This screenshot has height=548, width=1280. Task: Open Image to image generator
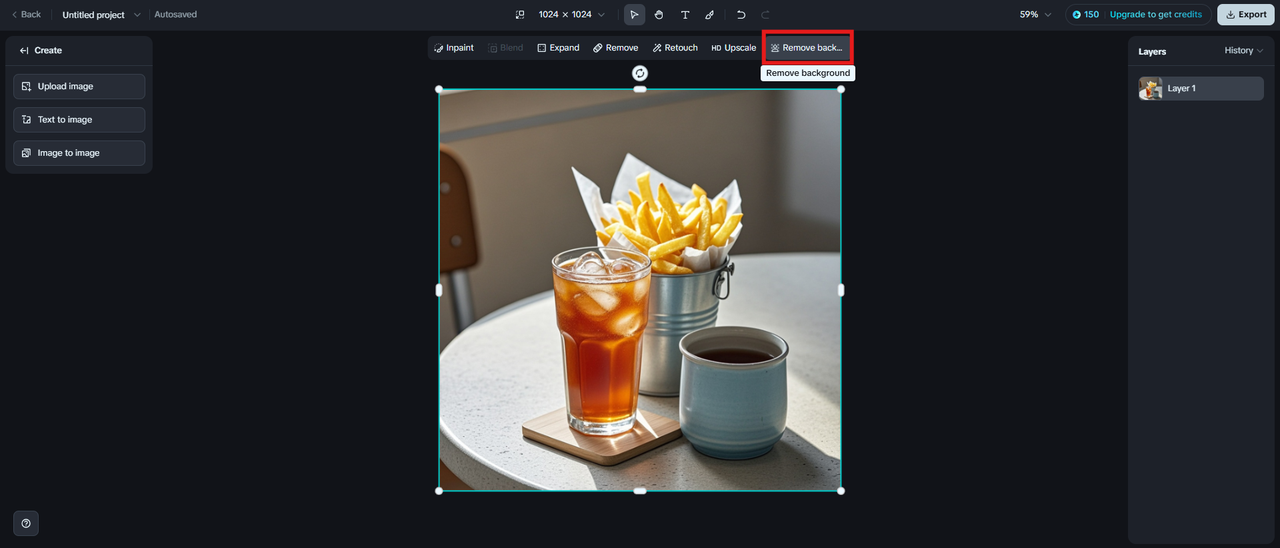(79, 153)
